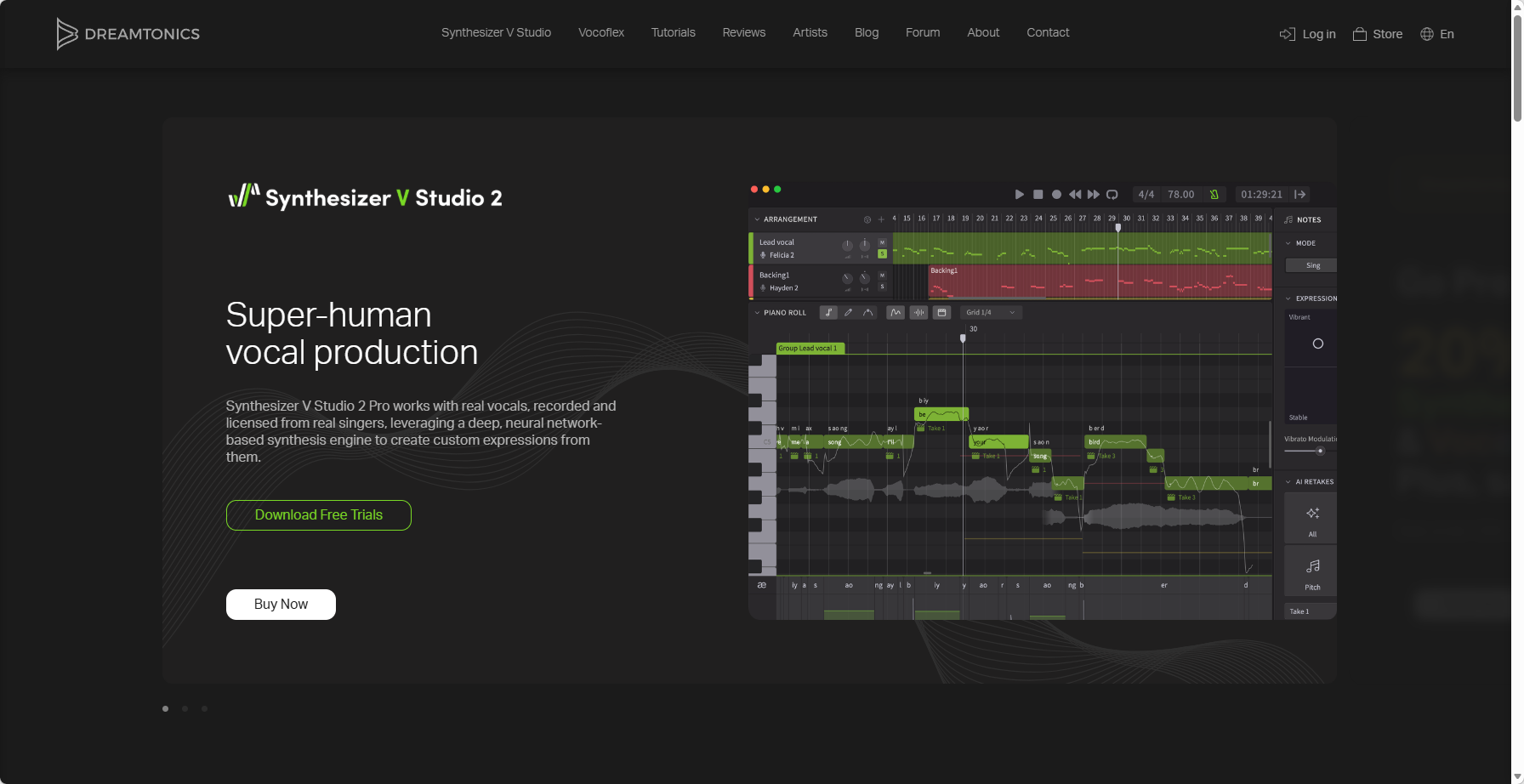
Task: Toggle waveform display icon in piano roll
Action: point(918,313)
